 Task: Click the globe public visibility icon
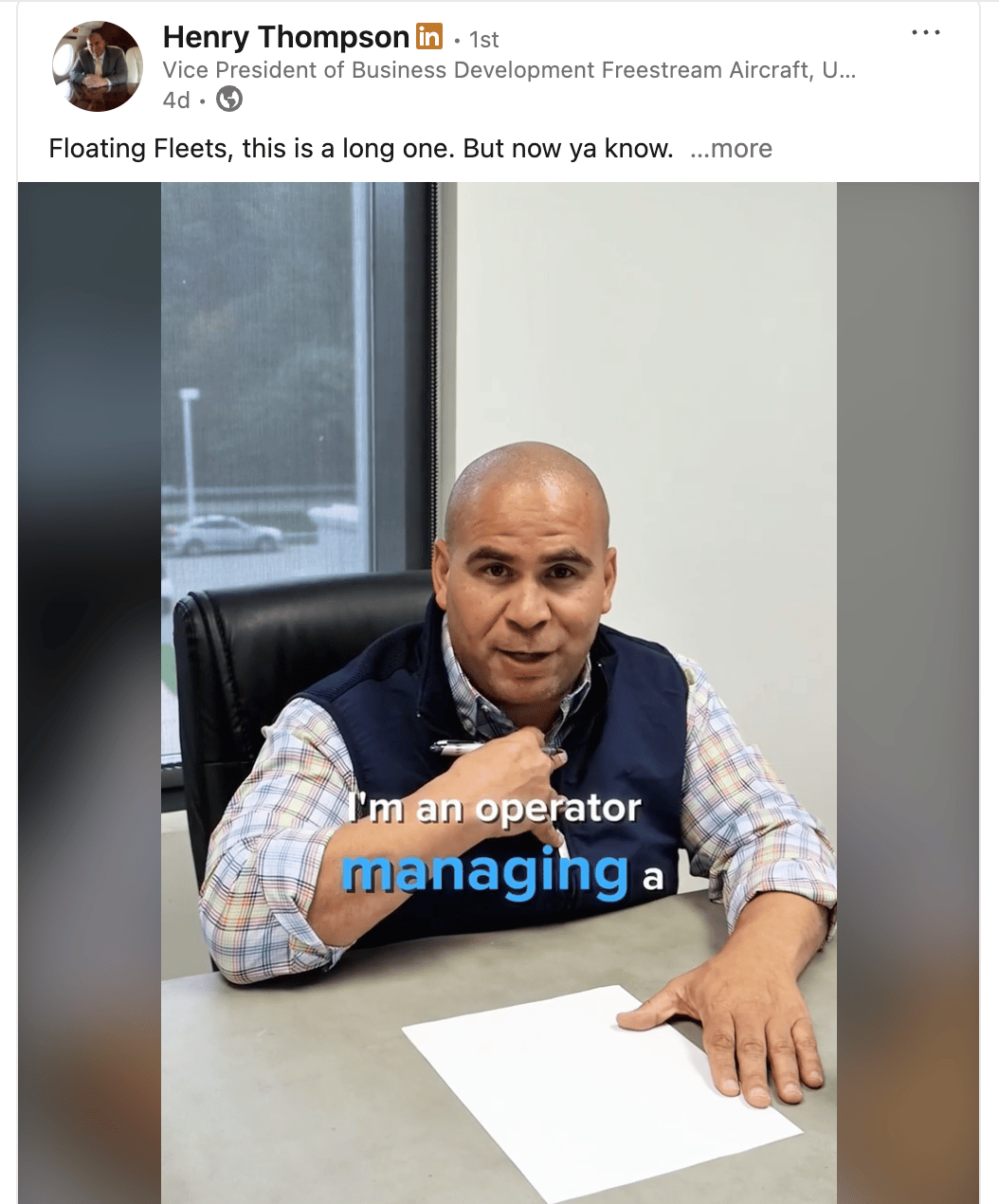point(229,99)
